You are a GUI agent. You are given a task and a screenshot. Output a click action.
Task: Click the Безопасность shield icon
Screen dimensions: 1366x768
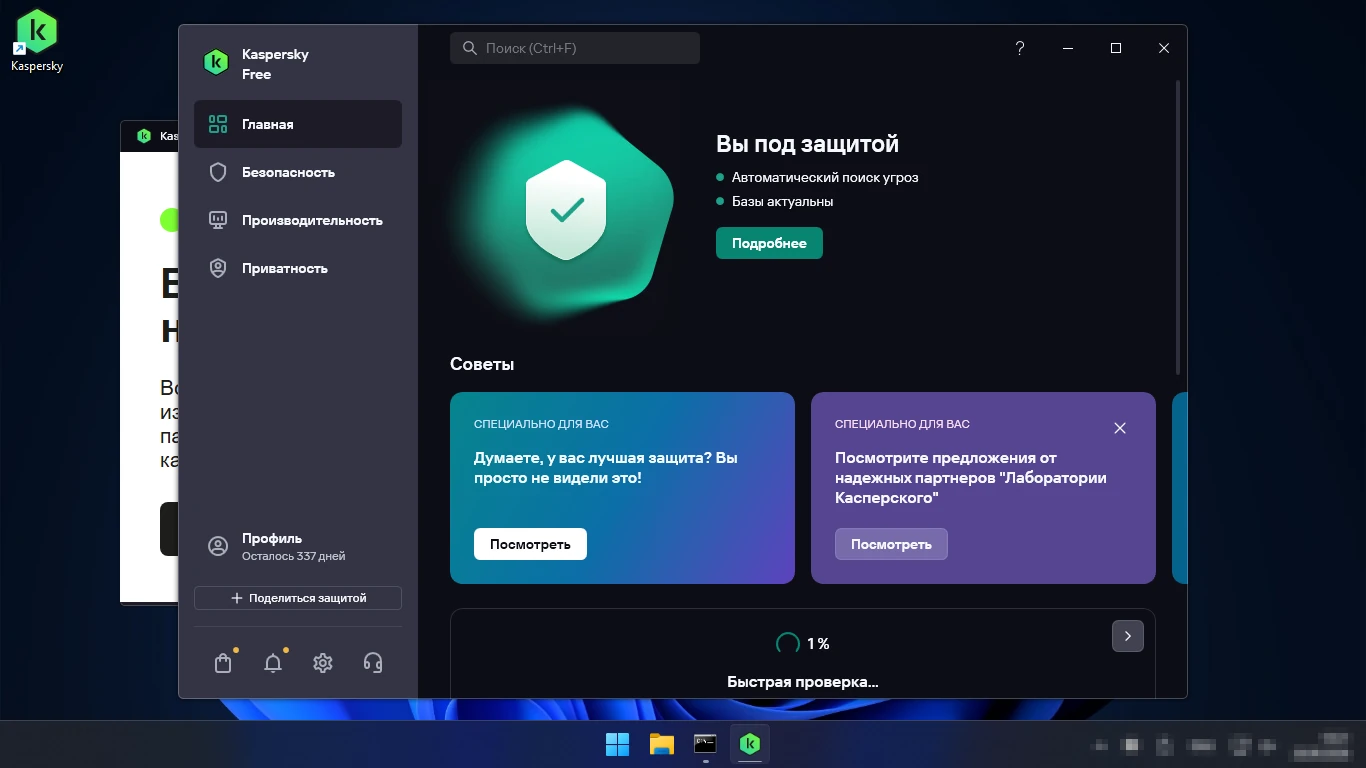click(218, 172)
